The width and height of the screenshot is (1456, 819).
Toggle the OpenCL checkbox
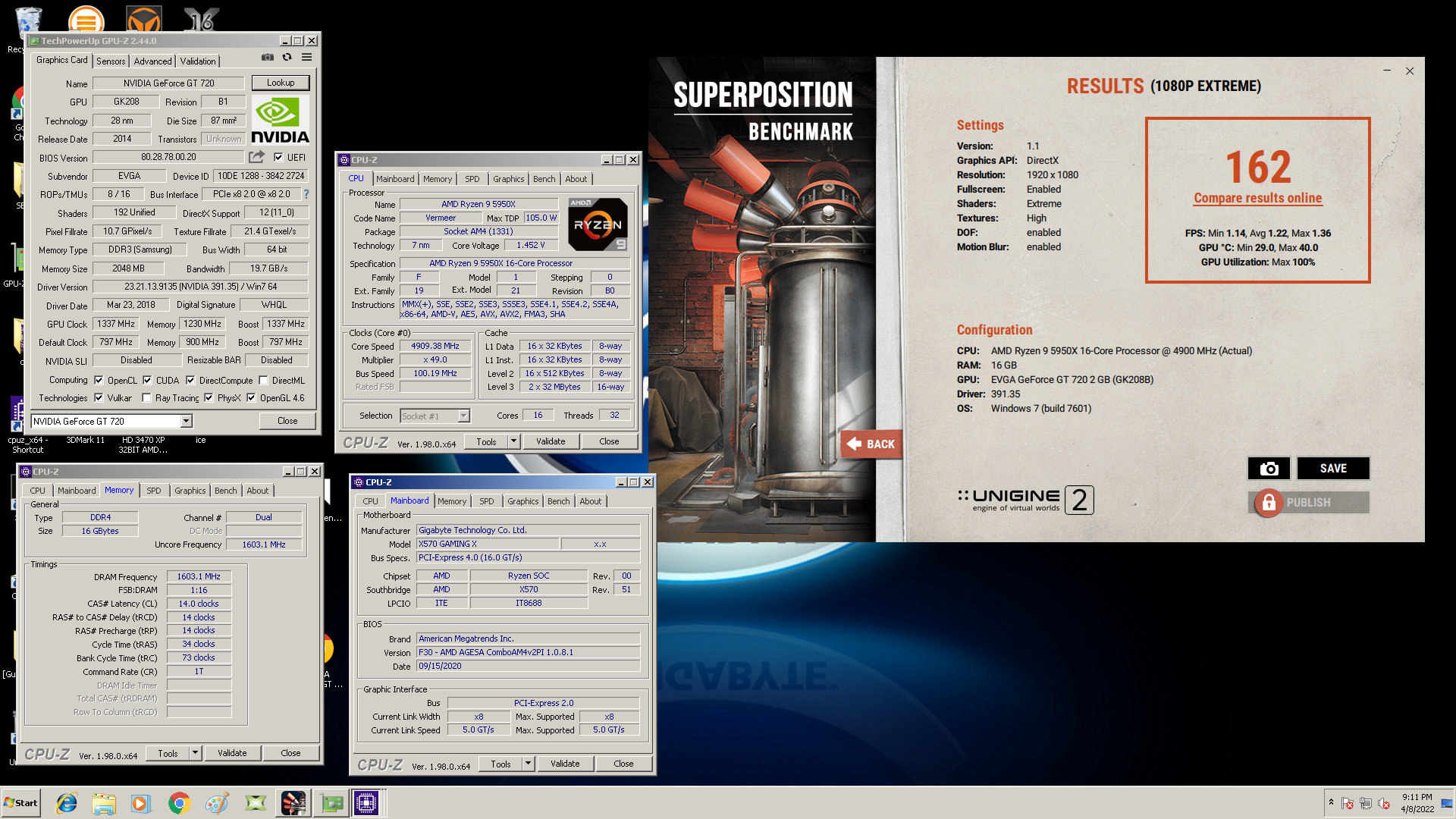tap(98, 381)
